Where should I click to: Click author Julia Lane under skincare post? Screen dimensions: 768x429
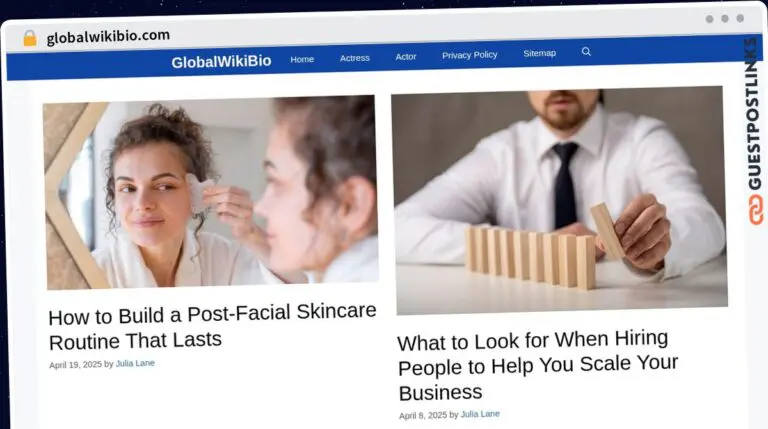(x=135, y=363)
